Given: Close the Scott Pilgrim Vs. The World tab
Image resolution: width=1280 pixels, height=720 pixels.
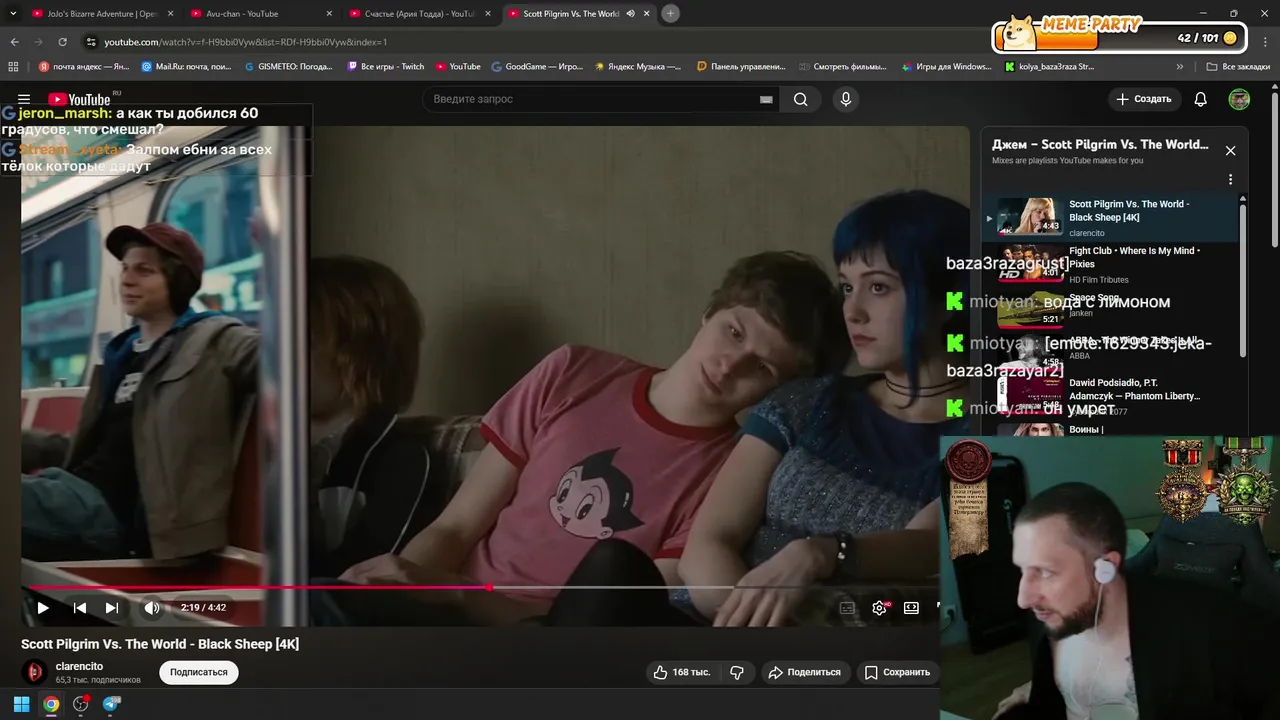Looking at the screenshot, I should point(647,14).
